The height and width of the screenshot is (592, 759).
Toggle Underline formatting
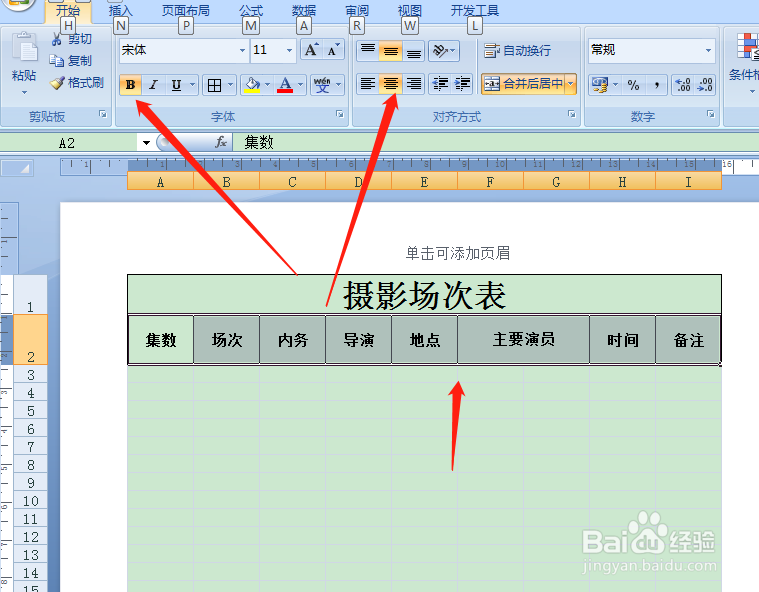pos(176,85)
